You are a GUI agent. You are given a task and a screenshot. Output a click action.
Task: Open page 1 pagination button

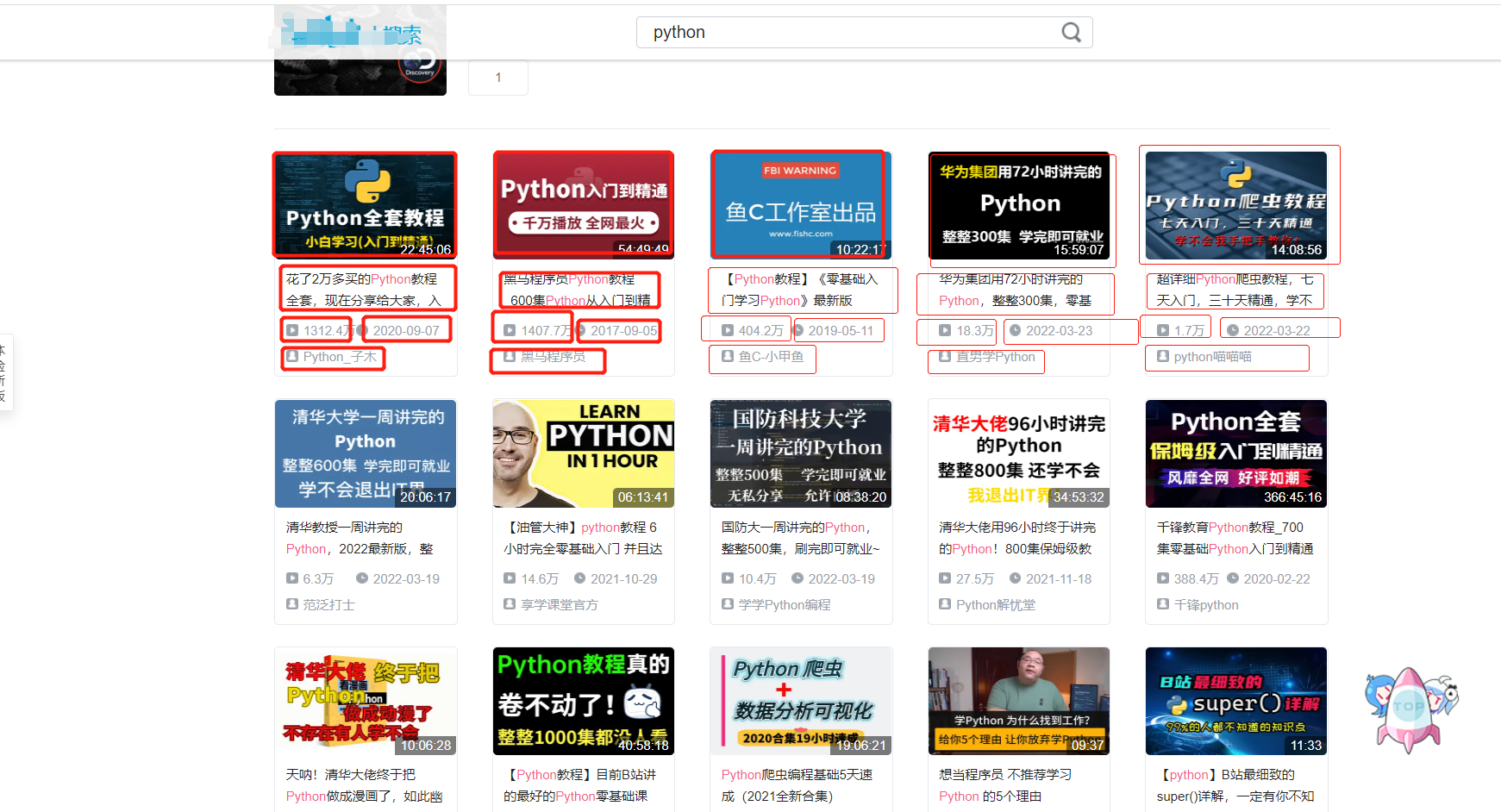498,78
